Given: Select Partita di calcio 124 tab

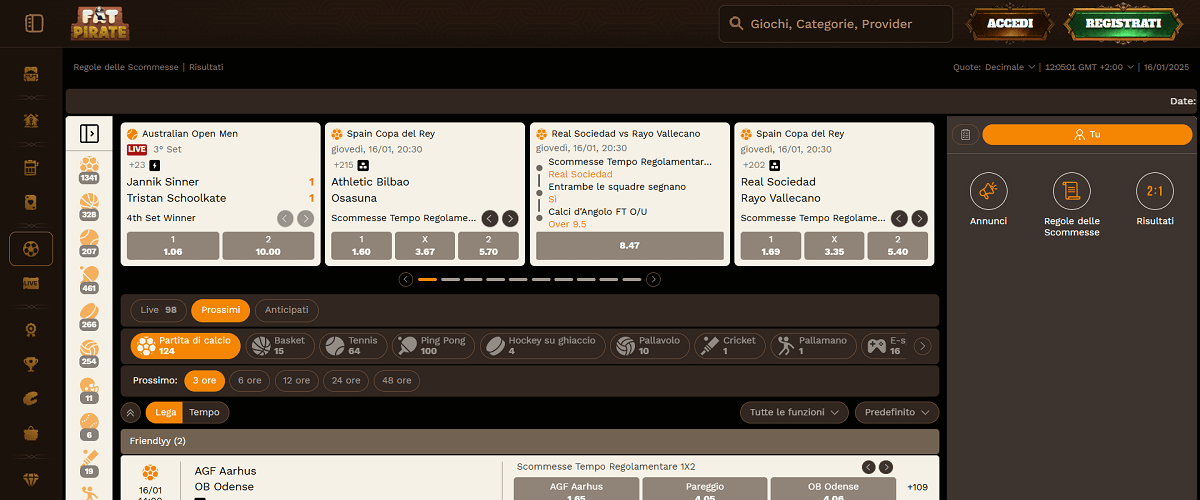Looking at the screenshot, I should point(186,346).
